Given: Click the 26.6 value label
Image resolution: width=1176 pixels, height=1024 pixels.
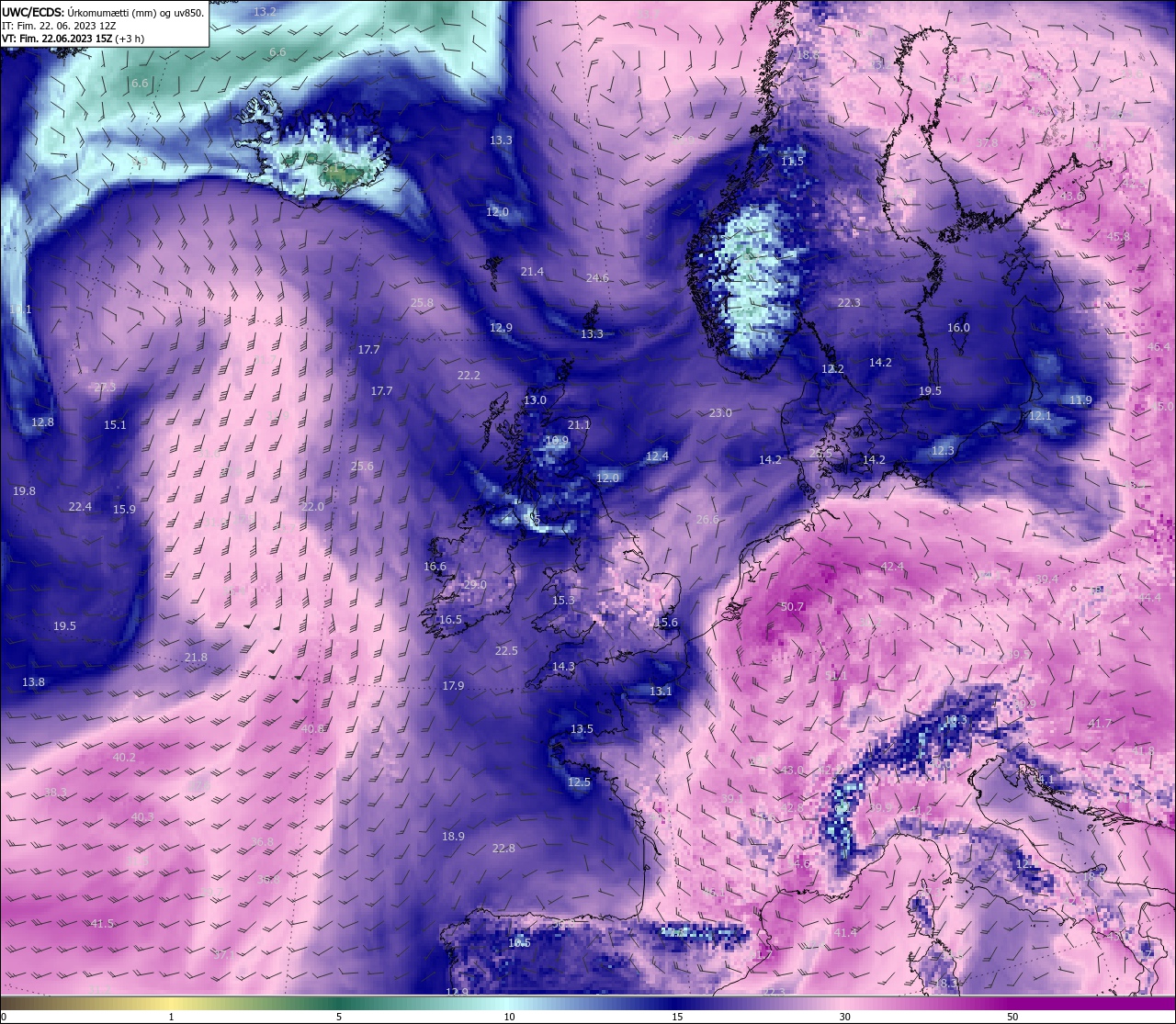Looking at the screenshot, I should 707,520.
